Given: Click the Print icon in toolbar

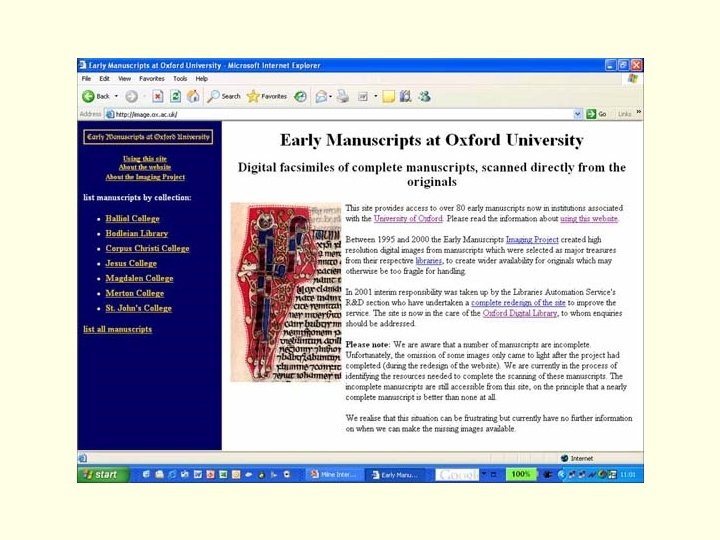Looking at the screenshot, I should (x=343, y=96).
